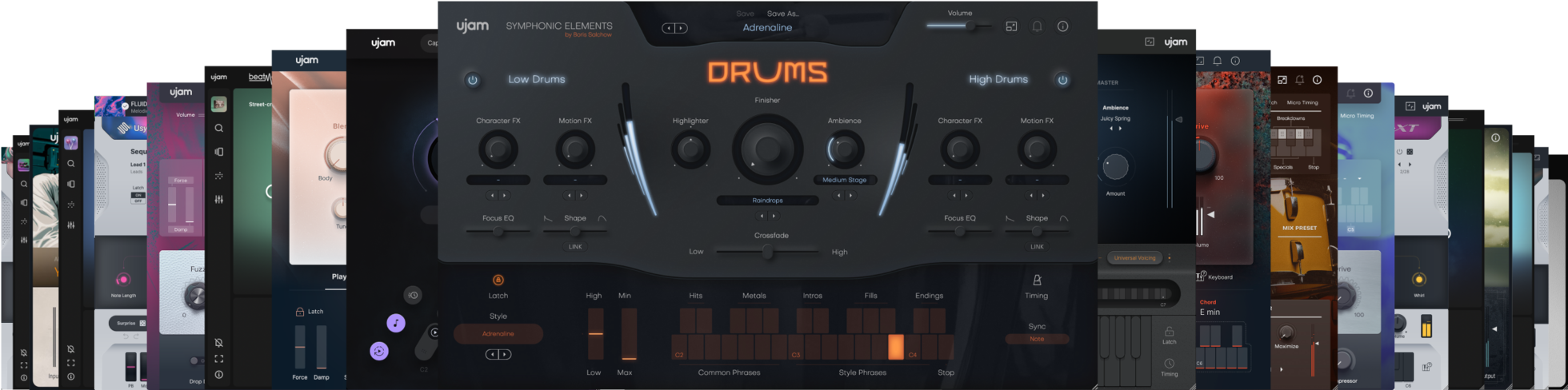
Task: Click the large Finisher knob
Action: (x=767, y=149)
